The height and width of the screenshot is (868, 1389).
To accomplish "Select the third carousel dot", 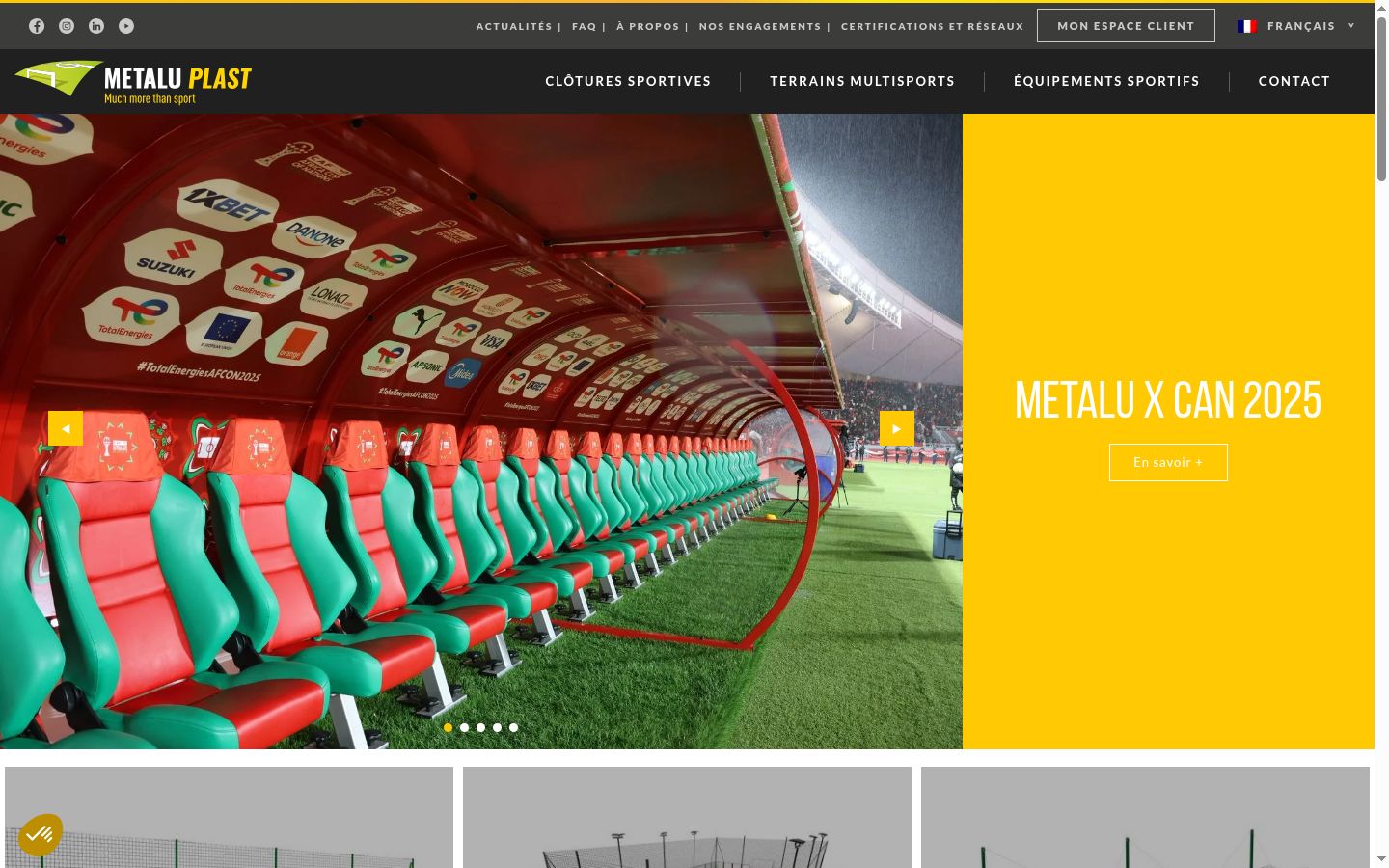I will [480, 727].
